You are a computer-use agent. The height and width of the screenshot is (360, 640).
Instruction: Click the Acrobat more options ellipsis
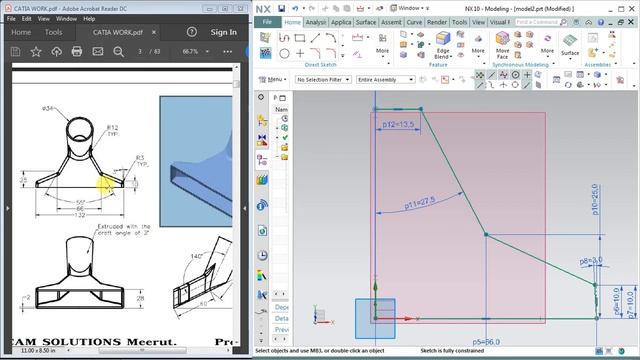[228, 51]
